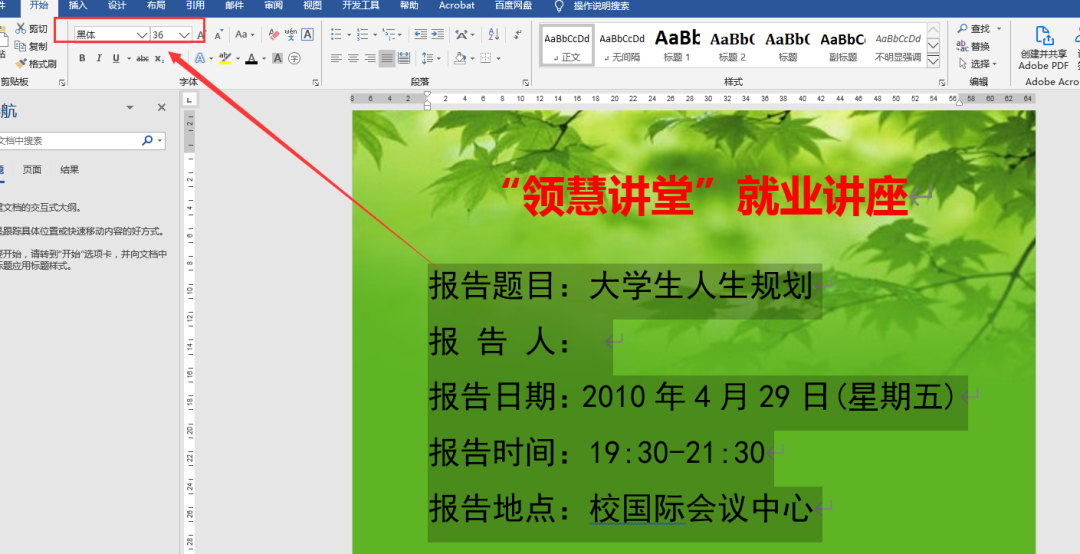Decrease paragraph indent
The image size is (1080, 554).
(420, 34)
